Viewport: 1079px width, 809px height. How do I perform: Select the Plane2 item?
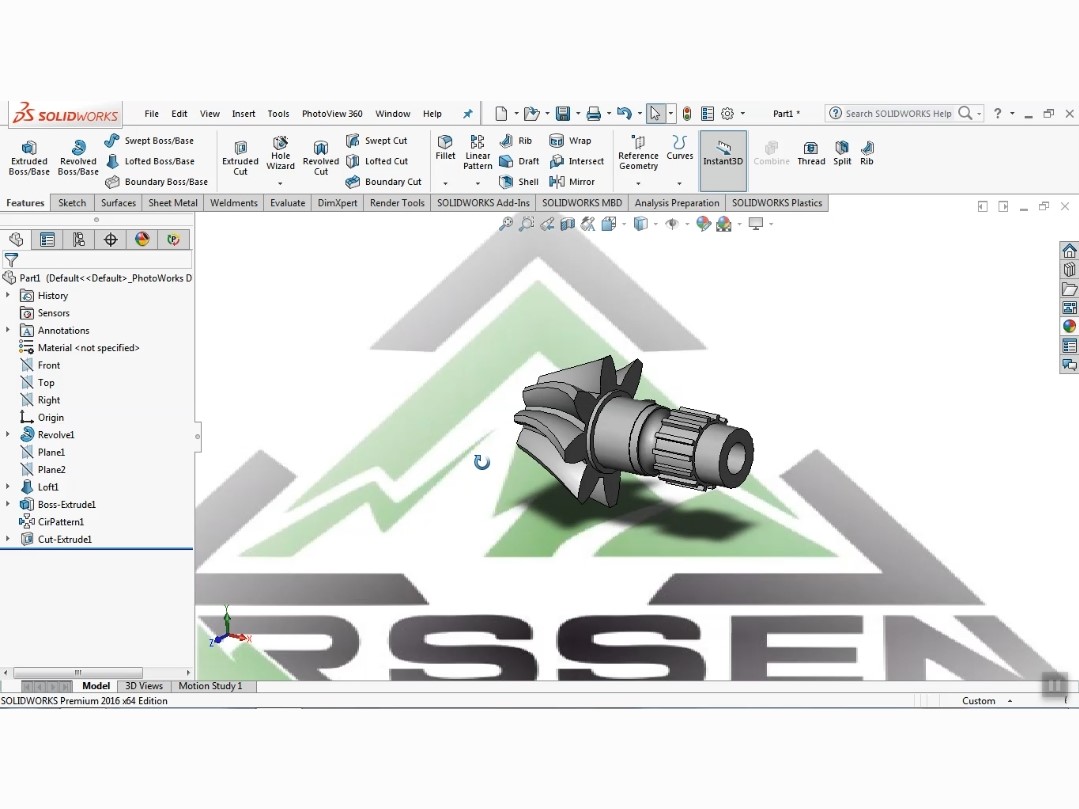[43, 470]
